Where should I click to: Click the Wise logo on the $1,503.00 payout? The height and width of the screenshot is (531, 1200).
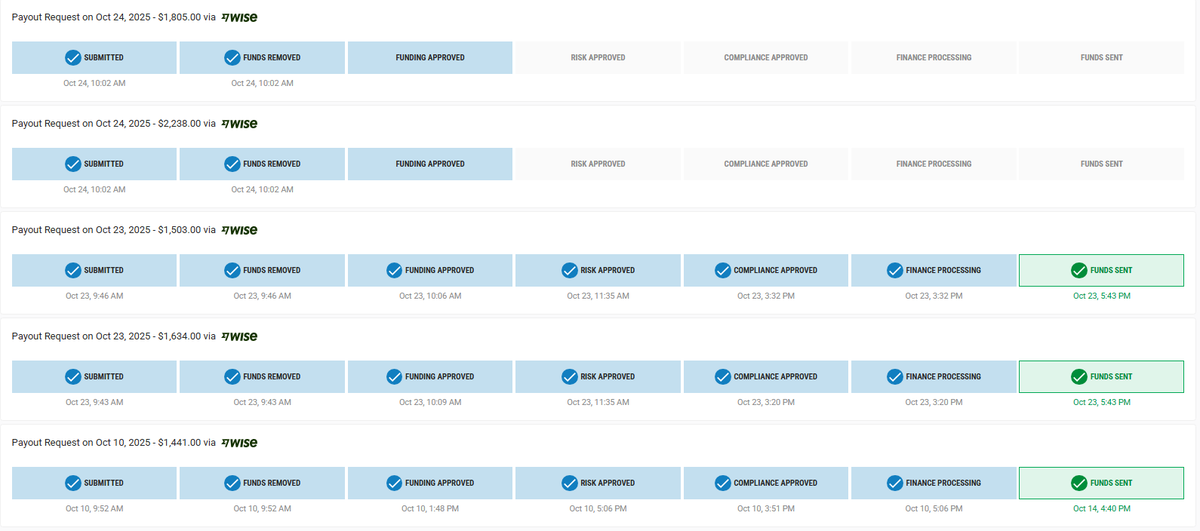coord(239,230)
